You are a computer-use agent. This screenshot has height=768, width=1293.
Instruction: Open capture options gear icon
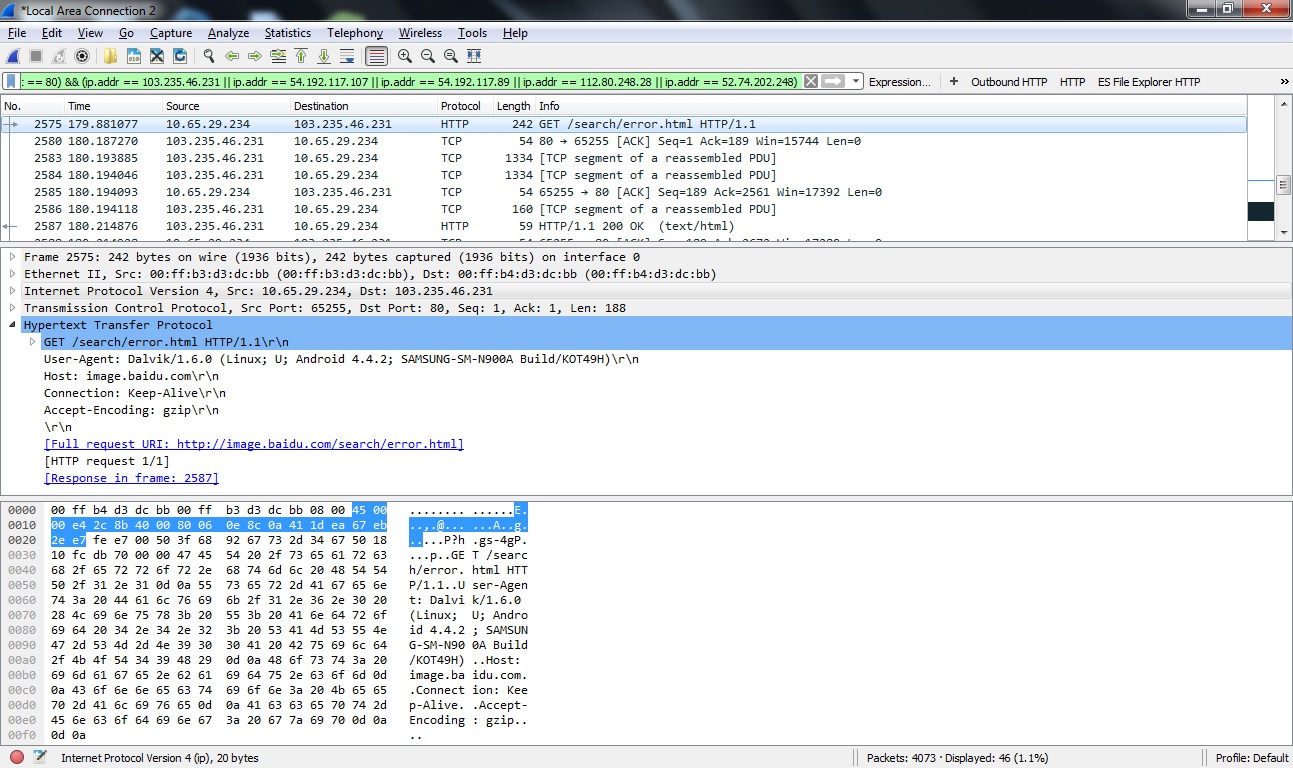click(82, 56)
